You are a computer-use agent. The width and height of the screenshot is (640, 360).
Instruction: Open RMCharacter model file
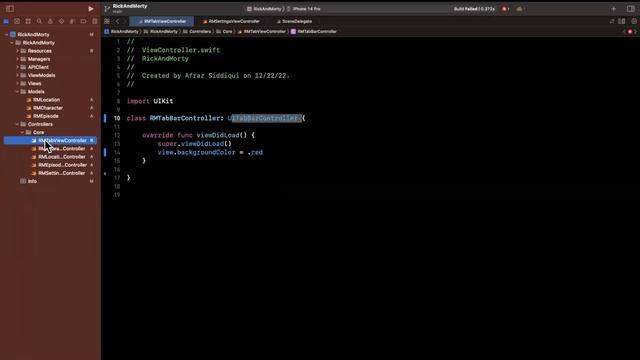coord(48,108)
